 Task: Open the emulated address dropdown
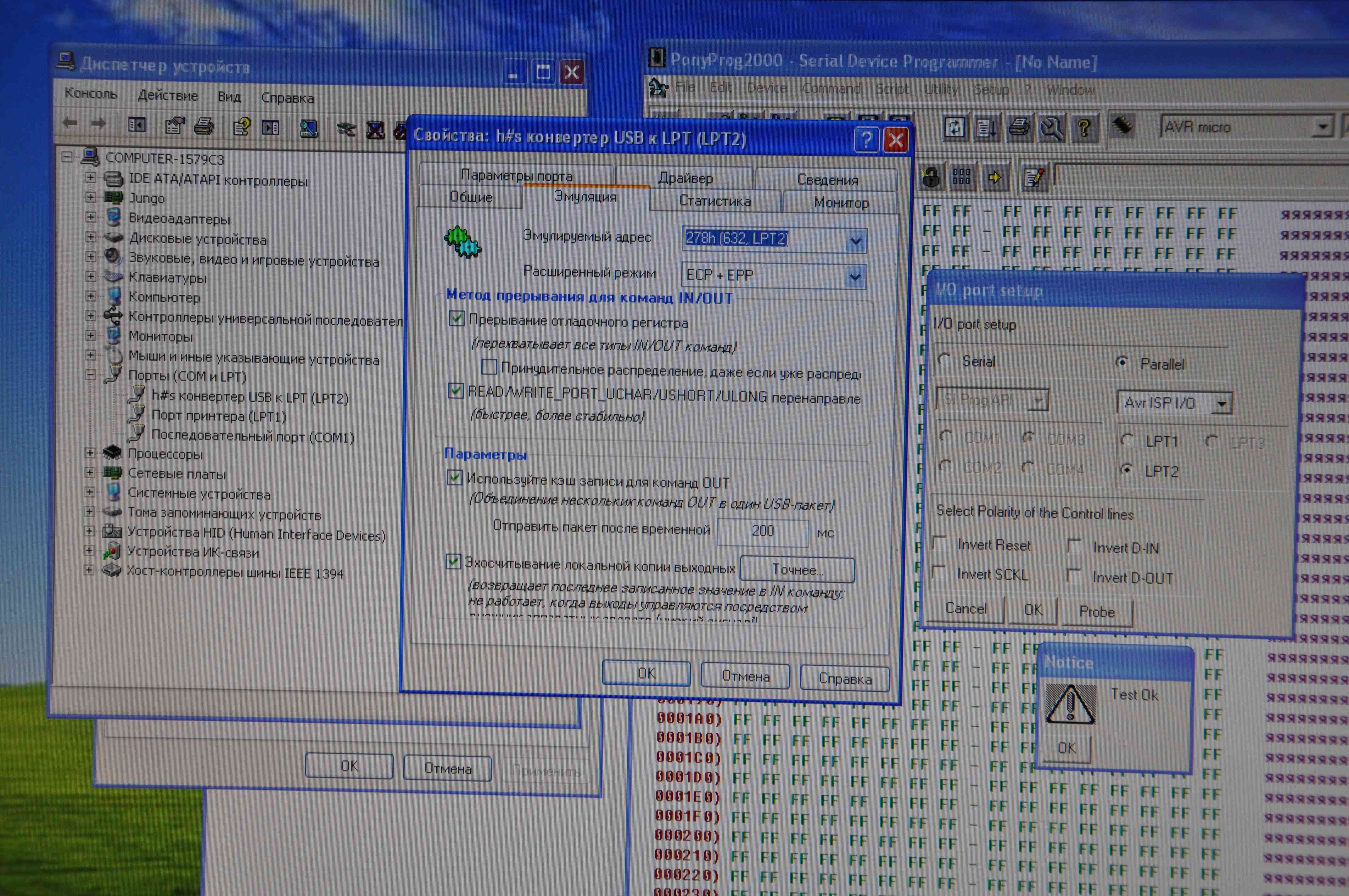coord(855,241)
